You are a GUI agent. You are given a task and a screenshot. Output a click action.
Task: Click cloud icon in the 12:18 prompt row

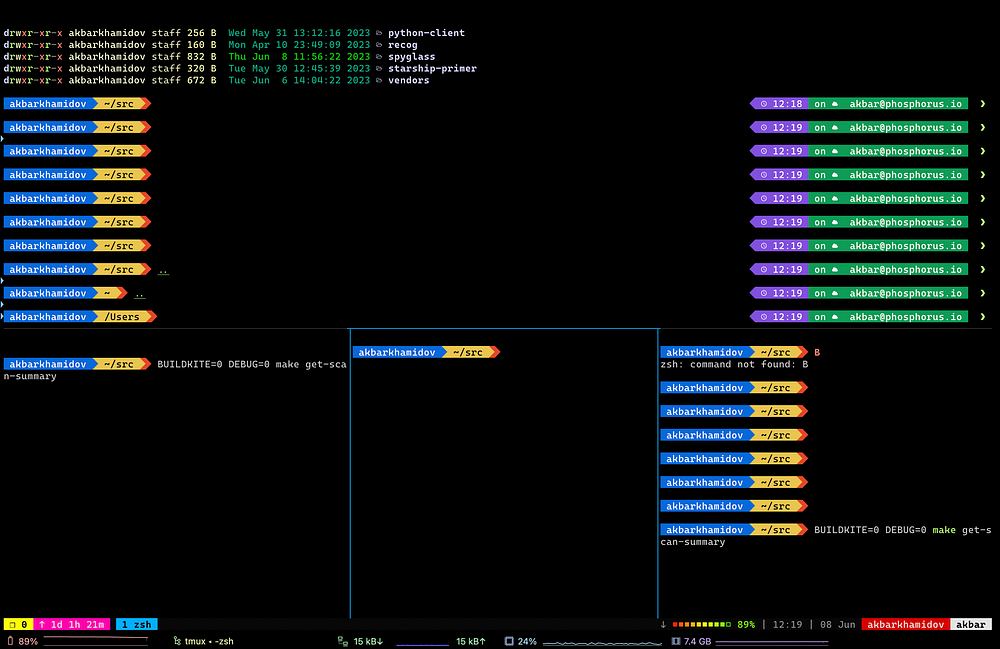tap(835, 104)
